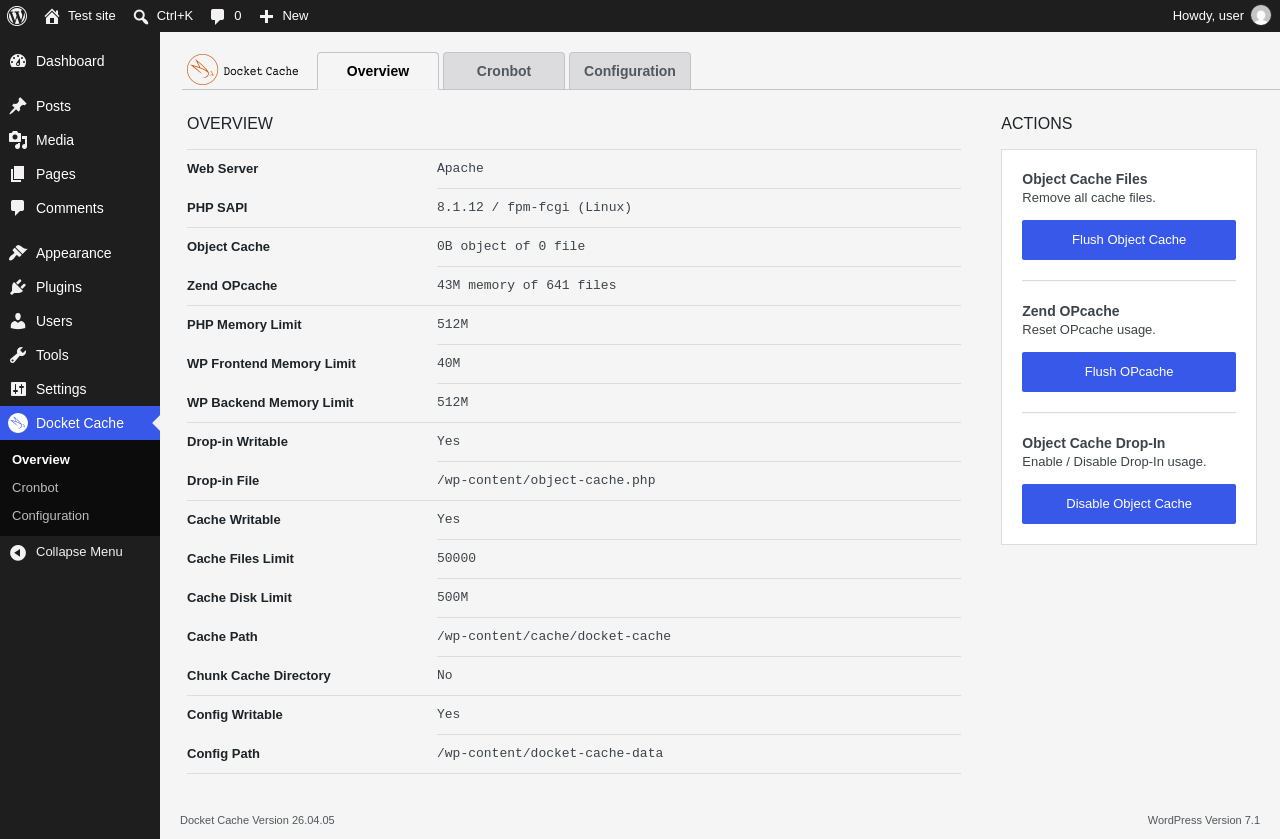Click the Comments icon in sidebar
This screenshot has width=1280, height=839.
click(x=18, y=208)
